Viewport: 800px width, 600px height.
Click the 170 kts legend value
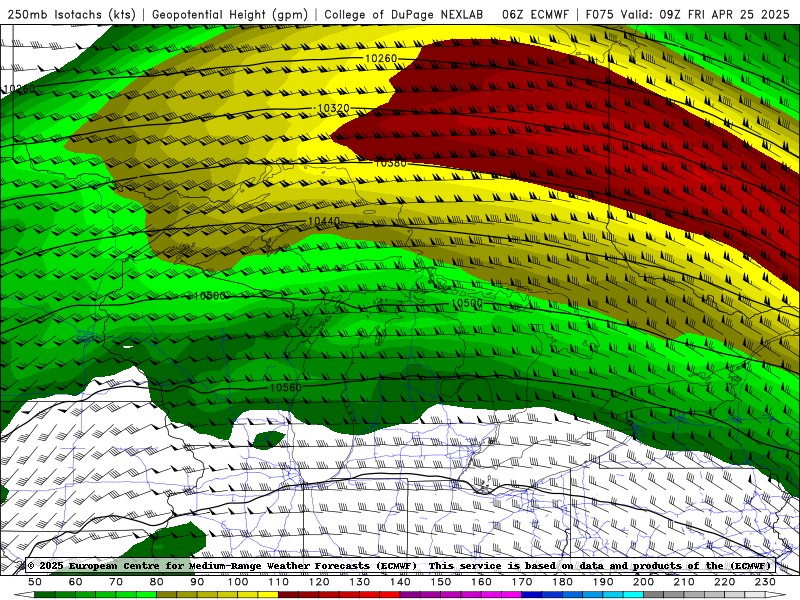521,582
